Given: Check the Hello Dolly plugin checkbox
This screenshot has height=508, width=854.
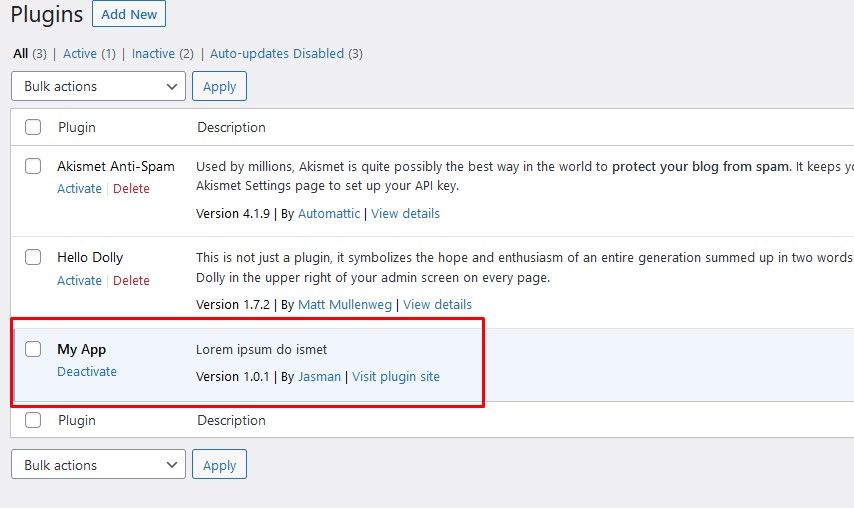Looking at the screenshot, I should click(33, 258).
